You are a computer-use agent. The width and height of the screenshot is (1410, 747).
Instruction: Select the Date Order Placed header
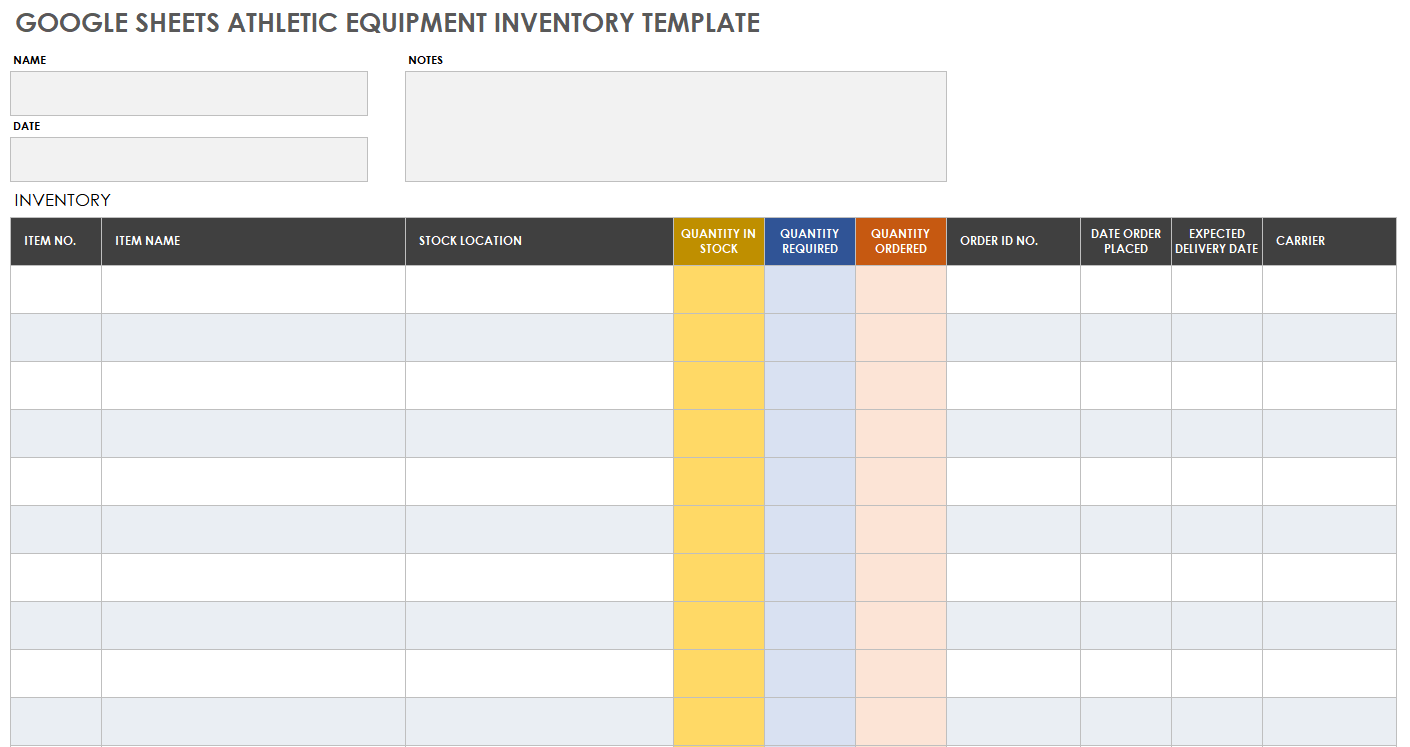point(1125,241)
